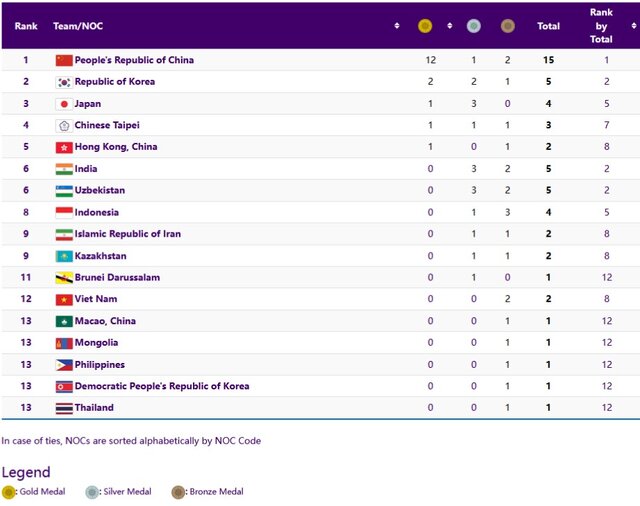This screenshot has width=640, height=506.
Task: Click the Japan flag icon
Action: [64, 104]
